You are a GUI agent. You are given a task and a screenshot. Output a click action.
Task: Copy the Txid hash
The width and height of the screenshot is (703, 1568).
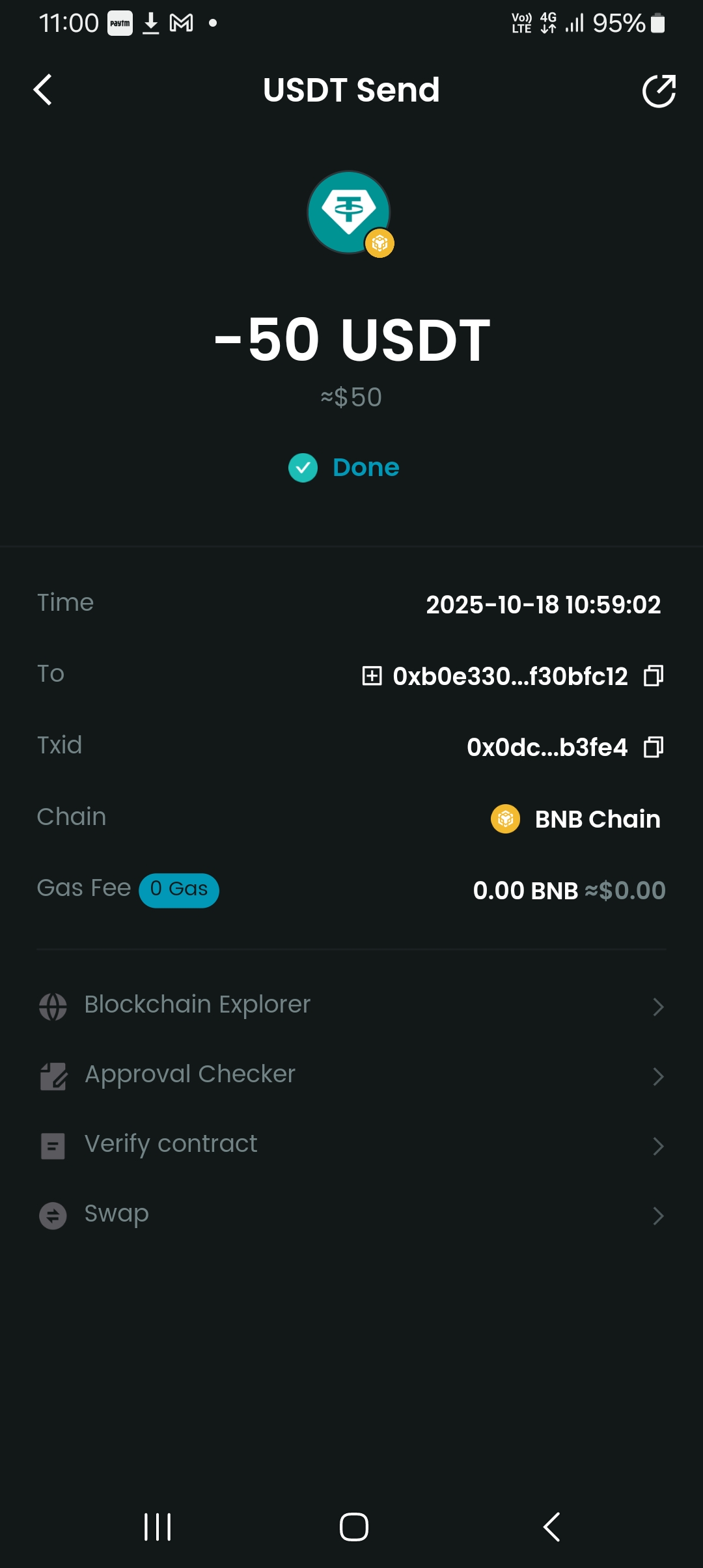pos(654,747)
